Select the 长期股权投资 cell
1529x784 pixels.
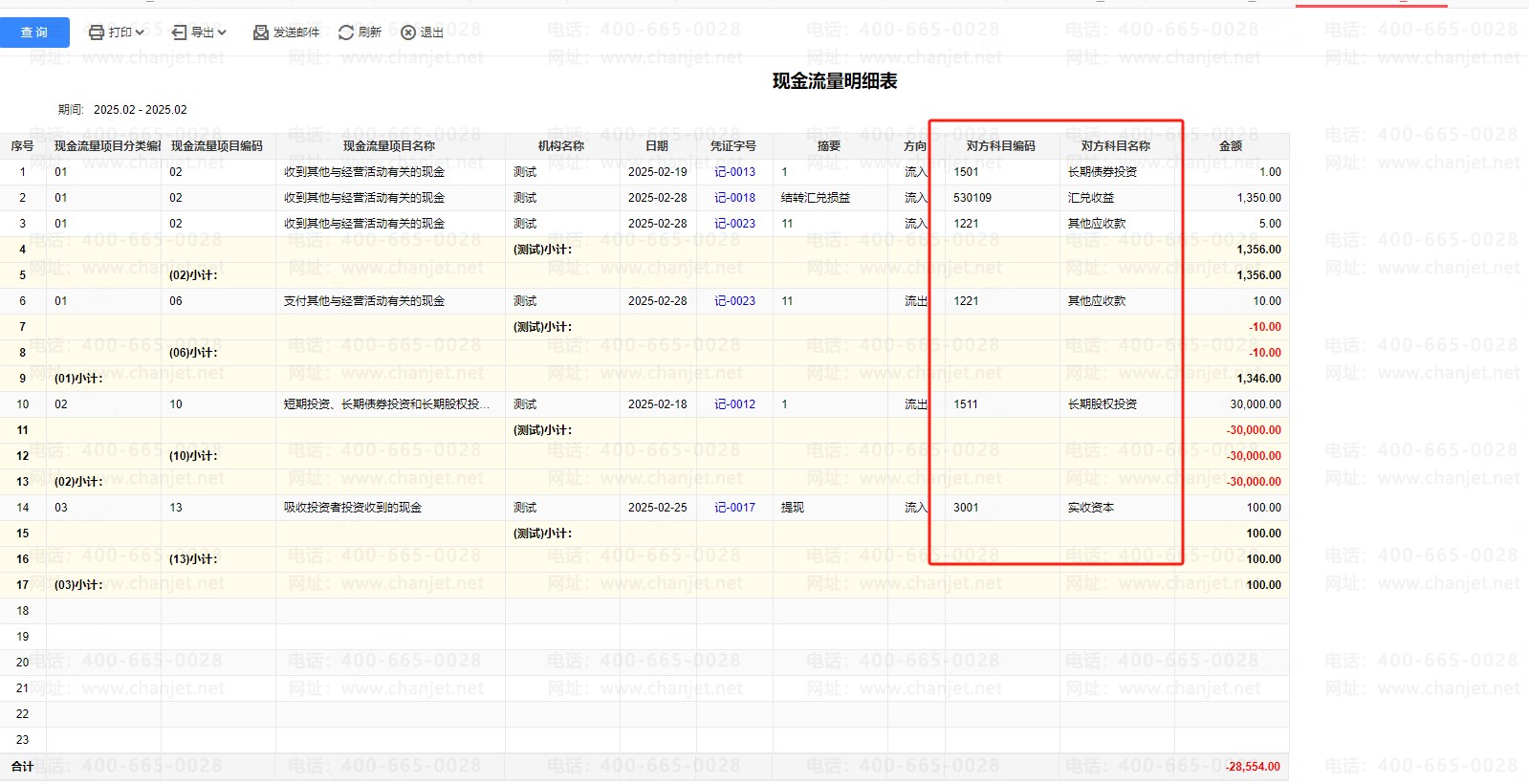pyautogui.click(x=1102, y=404)
